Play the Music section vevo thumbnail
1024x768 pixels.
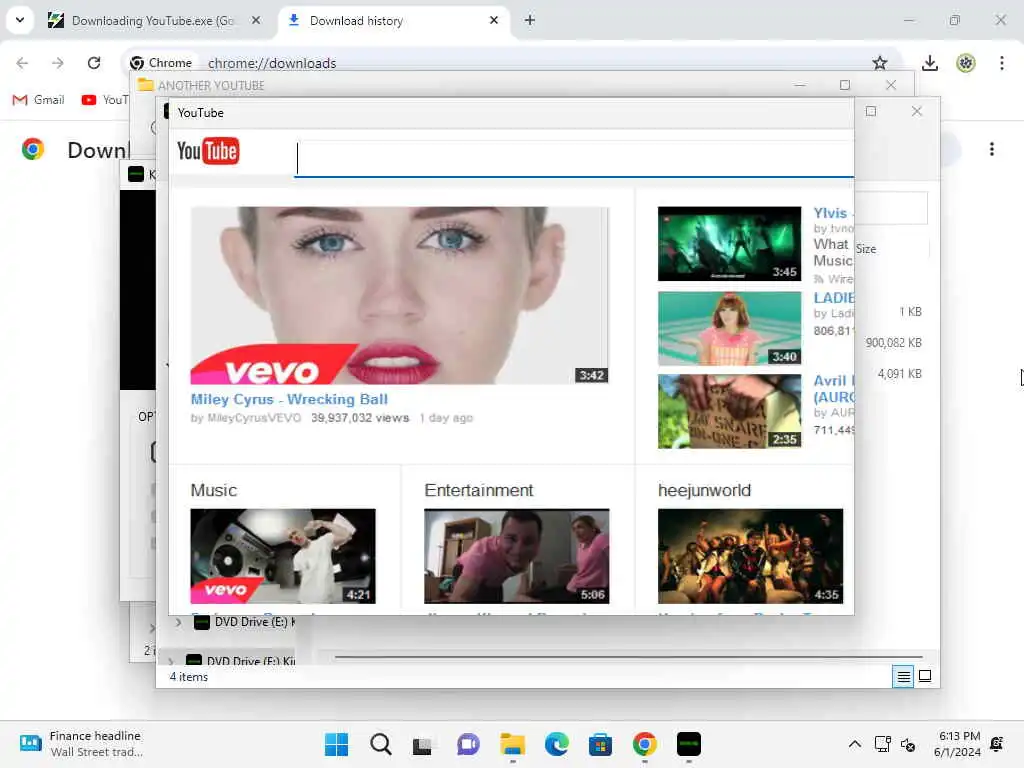(x=283, y=556)
